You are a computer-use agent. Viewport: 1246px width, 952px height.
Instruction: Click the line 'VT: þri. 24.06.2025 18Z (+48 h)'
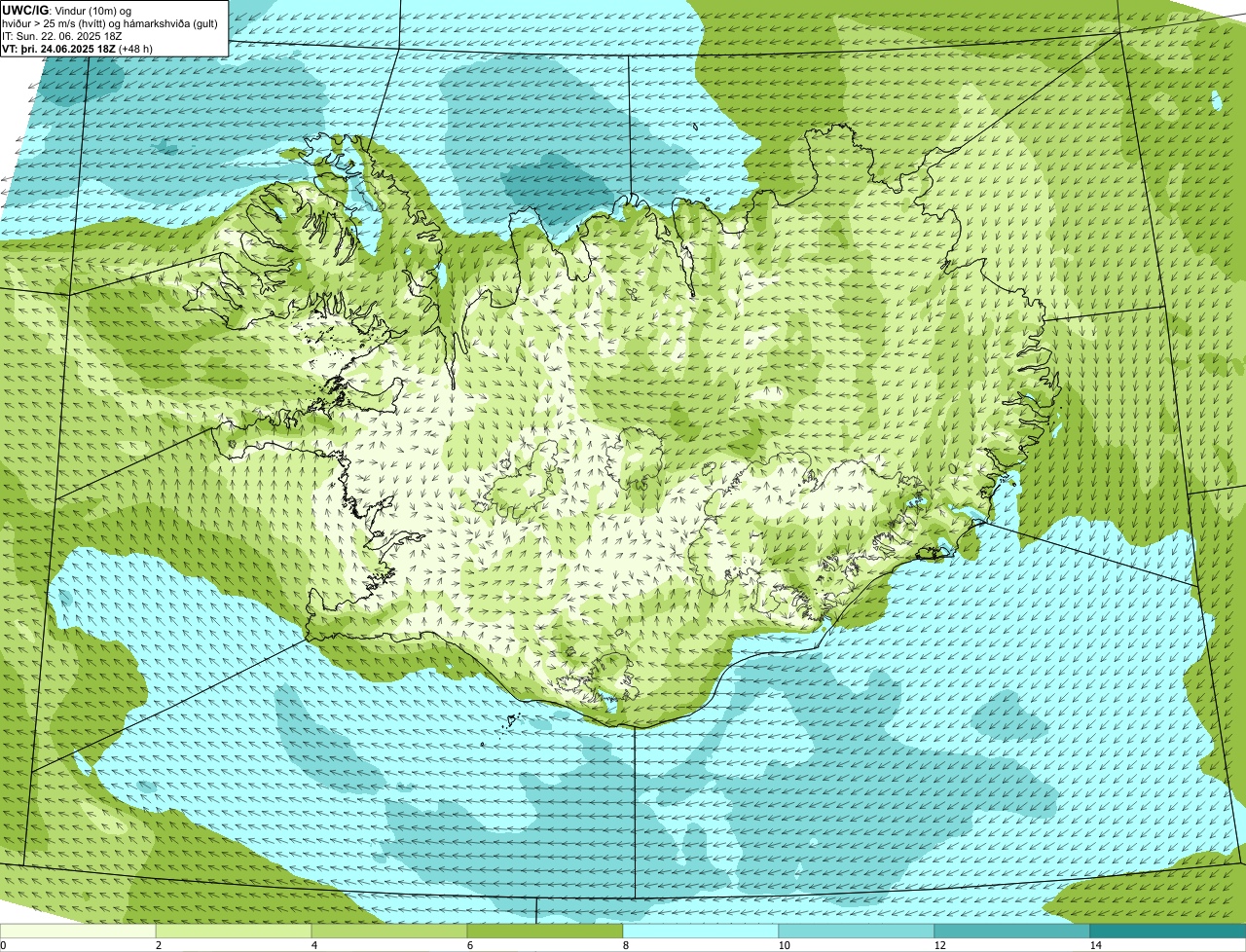point(78,48)
